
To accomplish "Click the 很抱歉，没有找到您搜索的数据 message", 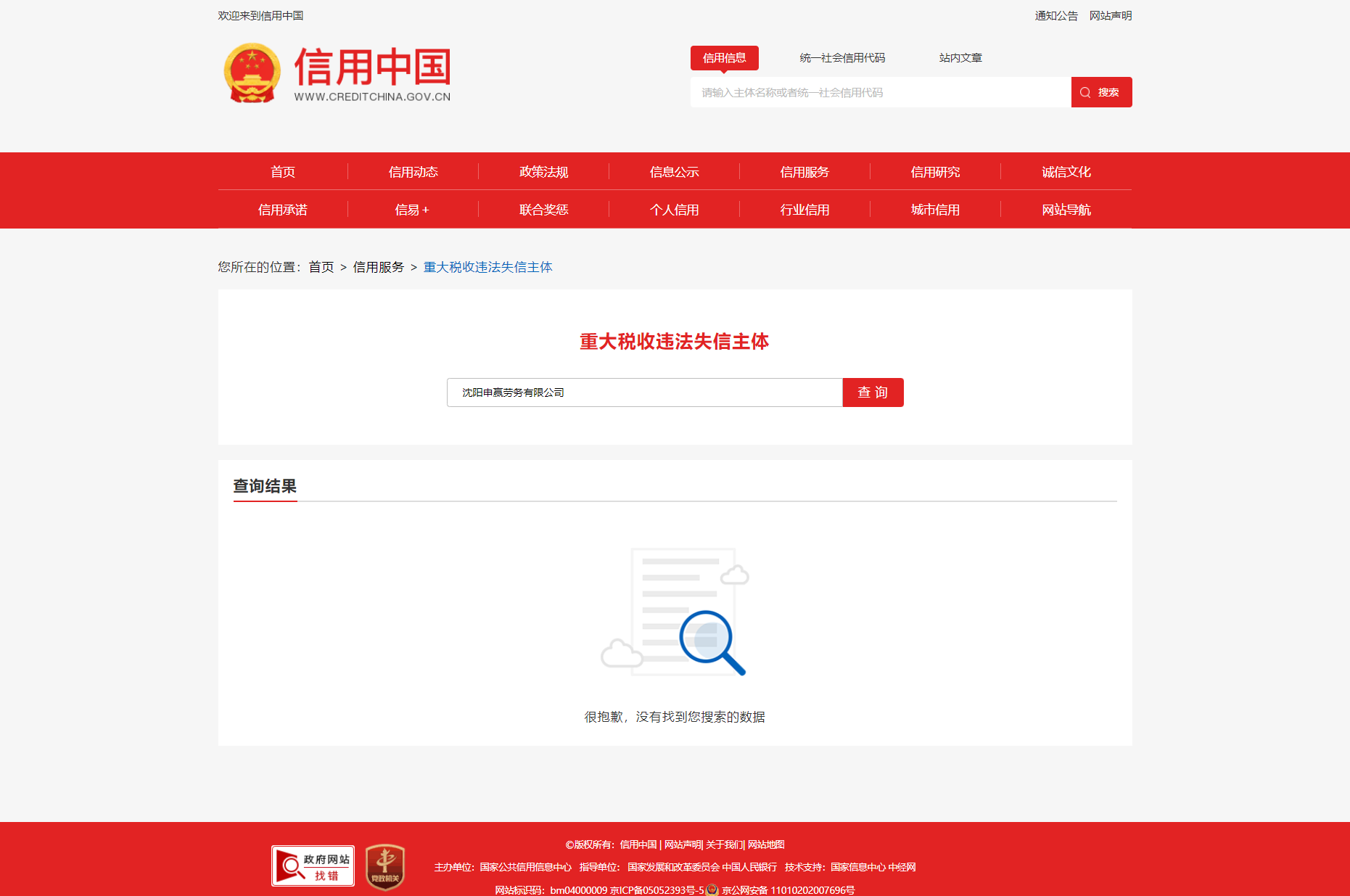I will click(x=675, y=717).
